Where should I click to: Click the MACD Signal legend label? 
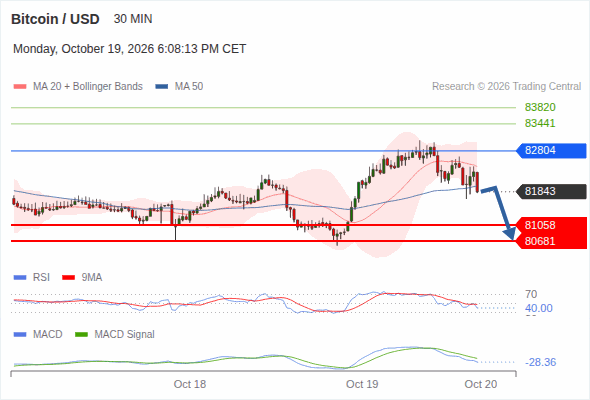pos(125,335)
